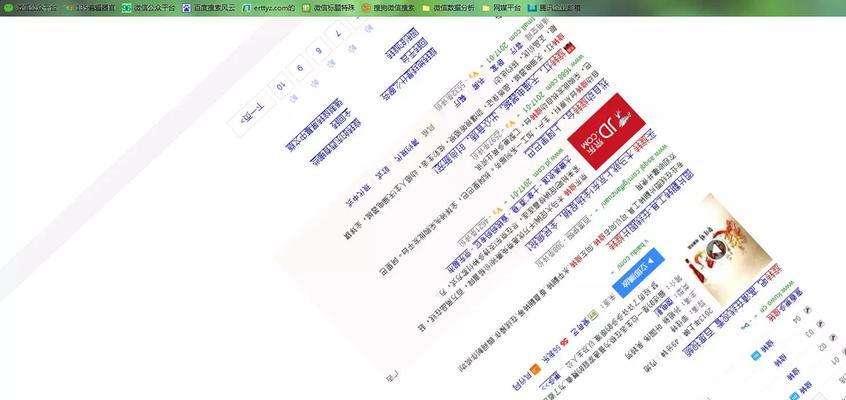Click the orange PPTV source icon
This screenshot has height=400, width=846.
pyautogui.click(x=535, y=369)
